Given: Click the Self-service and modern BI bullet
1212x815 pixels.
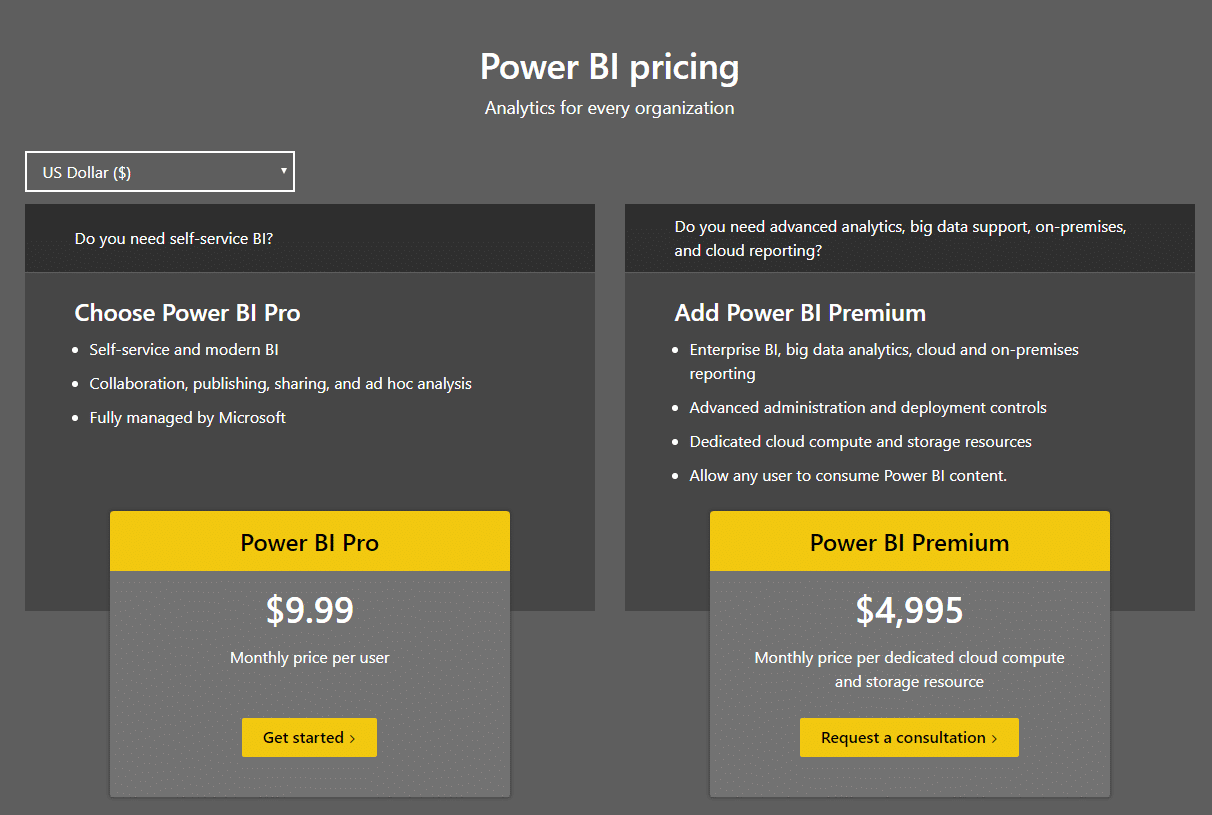Looking at the screenshot, I should click(184, 350).
